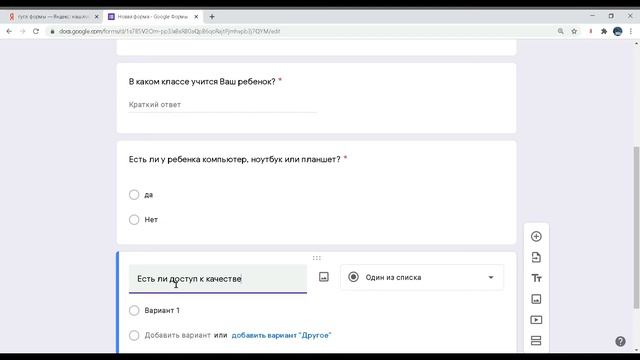The width and height of the screenshot is (640, 360).
Task: Click the 'добавить вариант "Другое"' link
Action: pos(281,335)
